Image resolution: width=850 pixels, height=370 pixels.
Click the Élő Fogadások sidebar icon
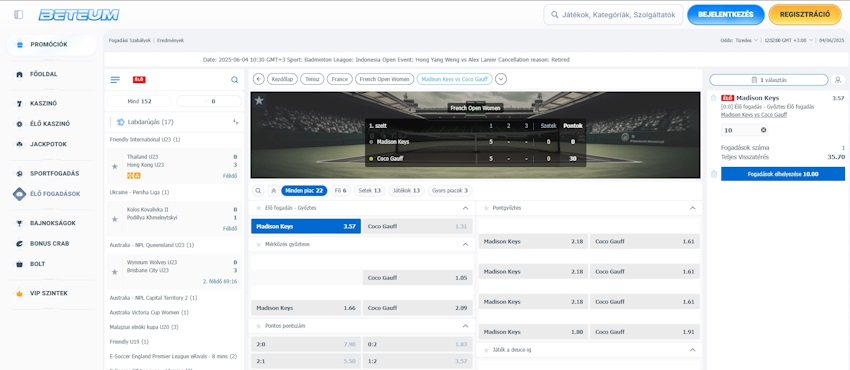pyautogui.click(x=20, y=194)
